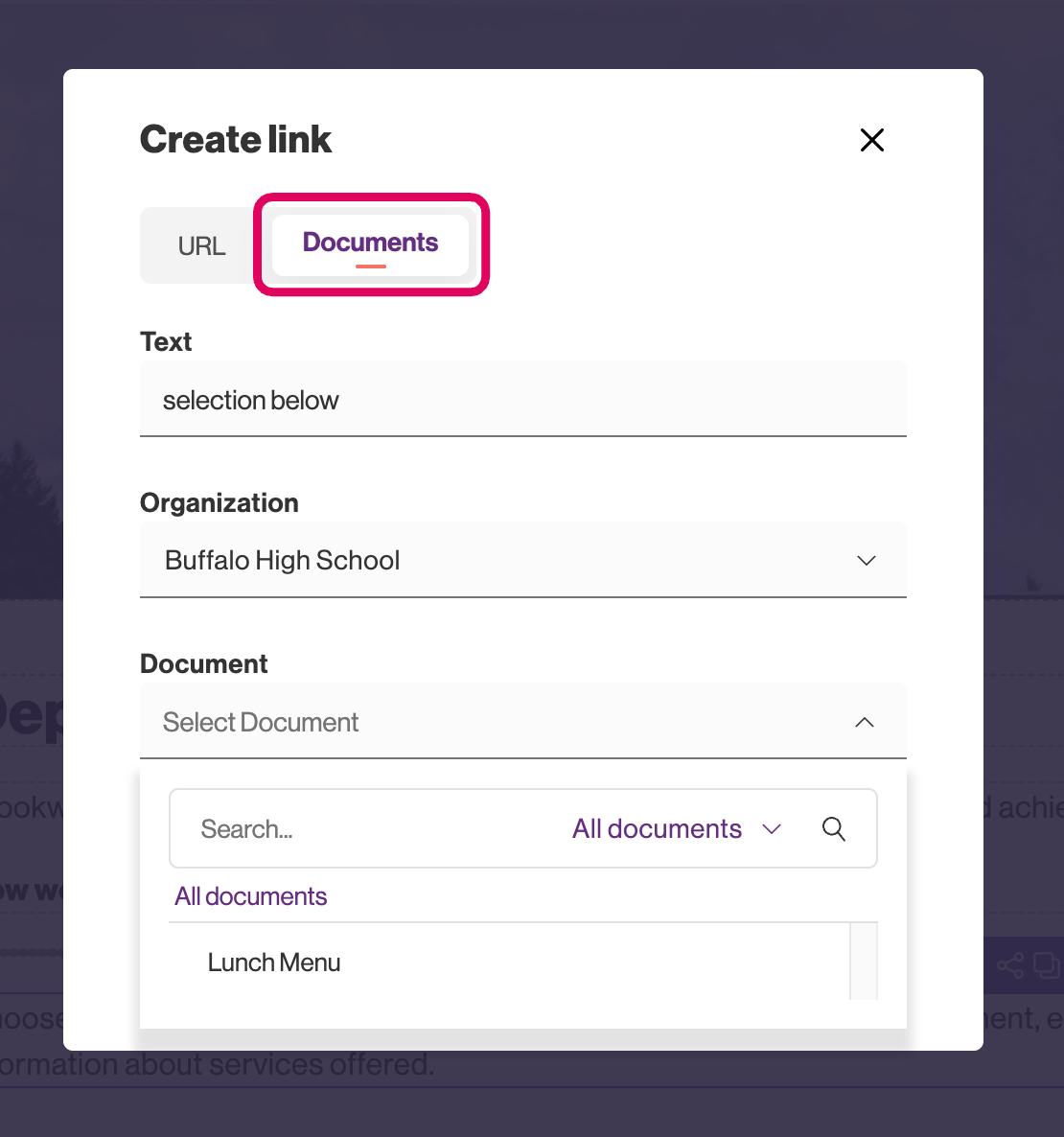Click the Organization field's down chevron

[x=866, y=561]
